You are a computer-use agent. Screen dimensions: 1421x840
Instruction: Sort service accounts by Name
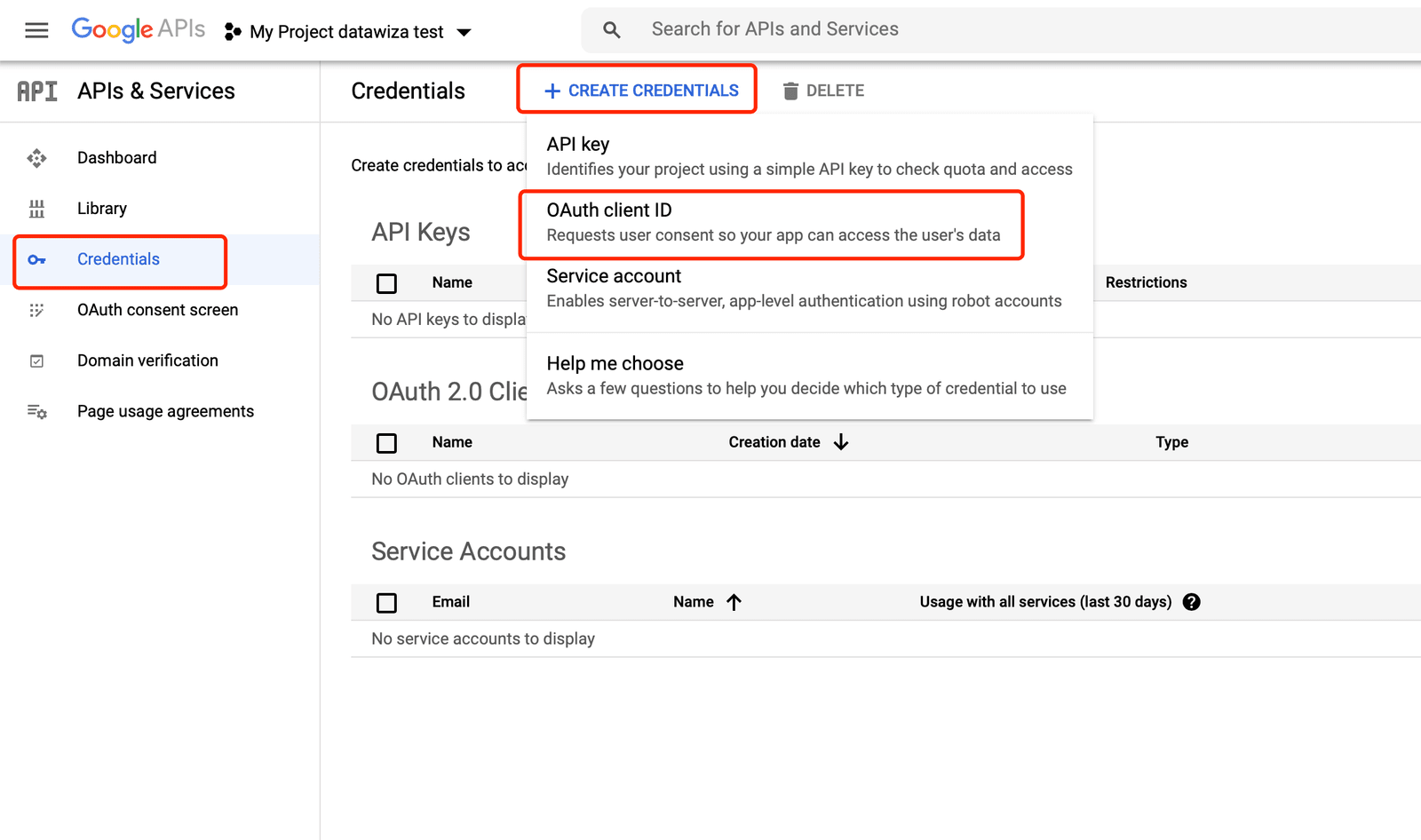pos(694,602)
